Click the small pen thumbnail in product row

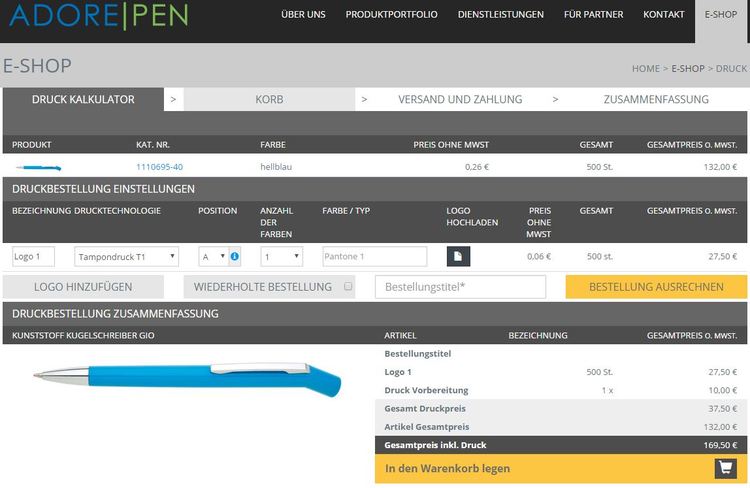39,167
